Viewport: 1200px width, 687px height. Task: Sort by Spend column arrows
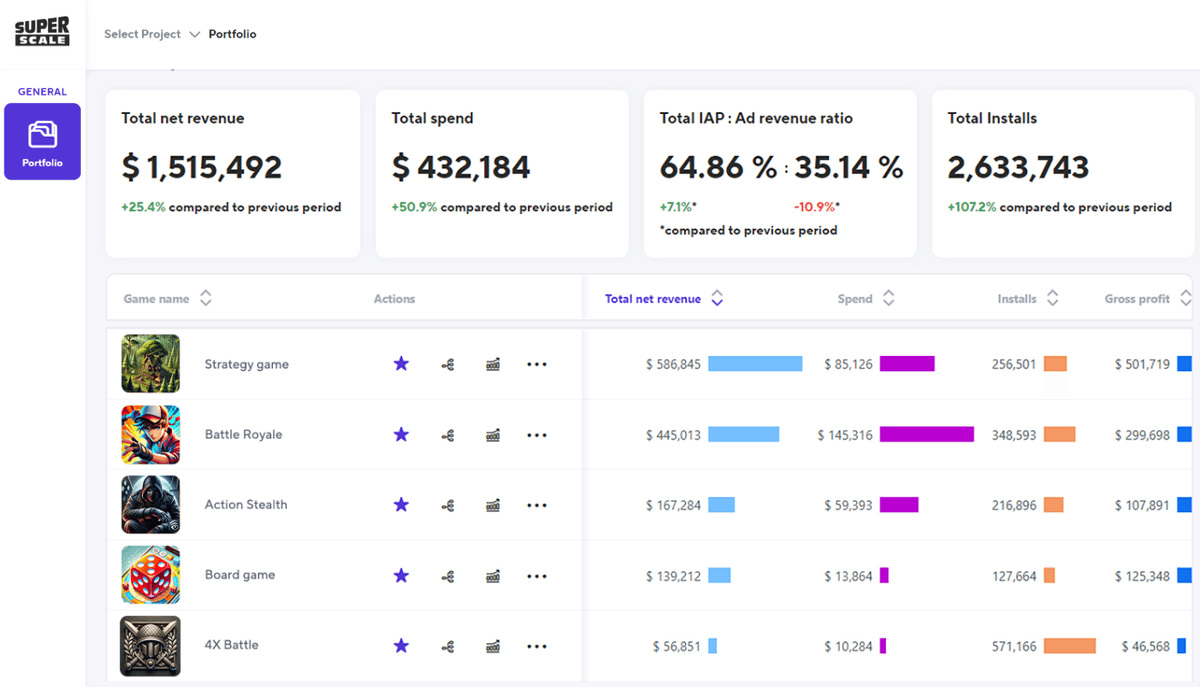[x=888, y=298]
